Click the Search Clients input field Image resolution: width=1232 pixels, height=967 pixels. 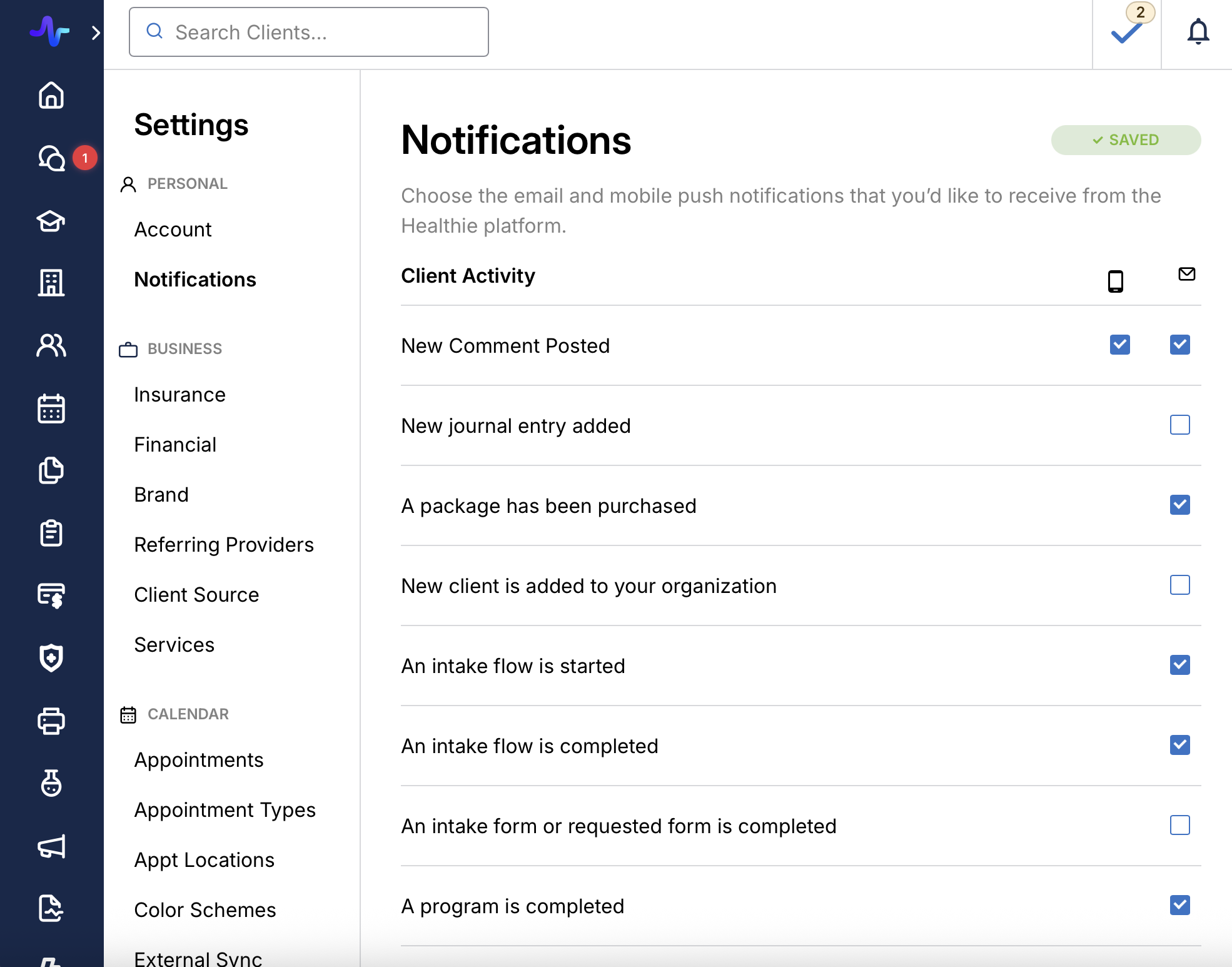click(x=309, y=32)
